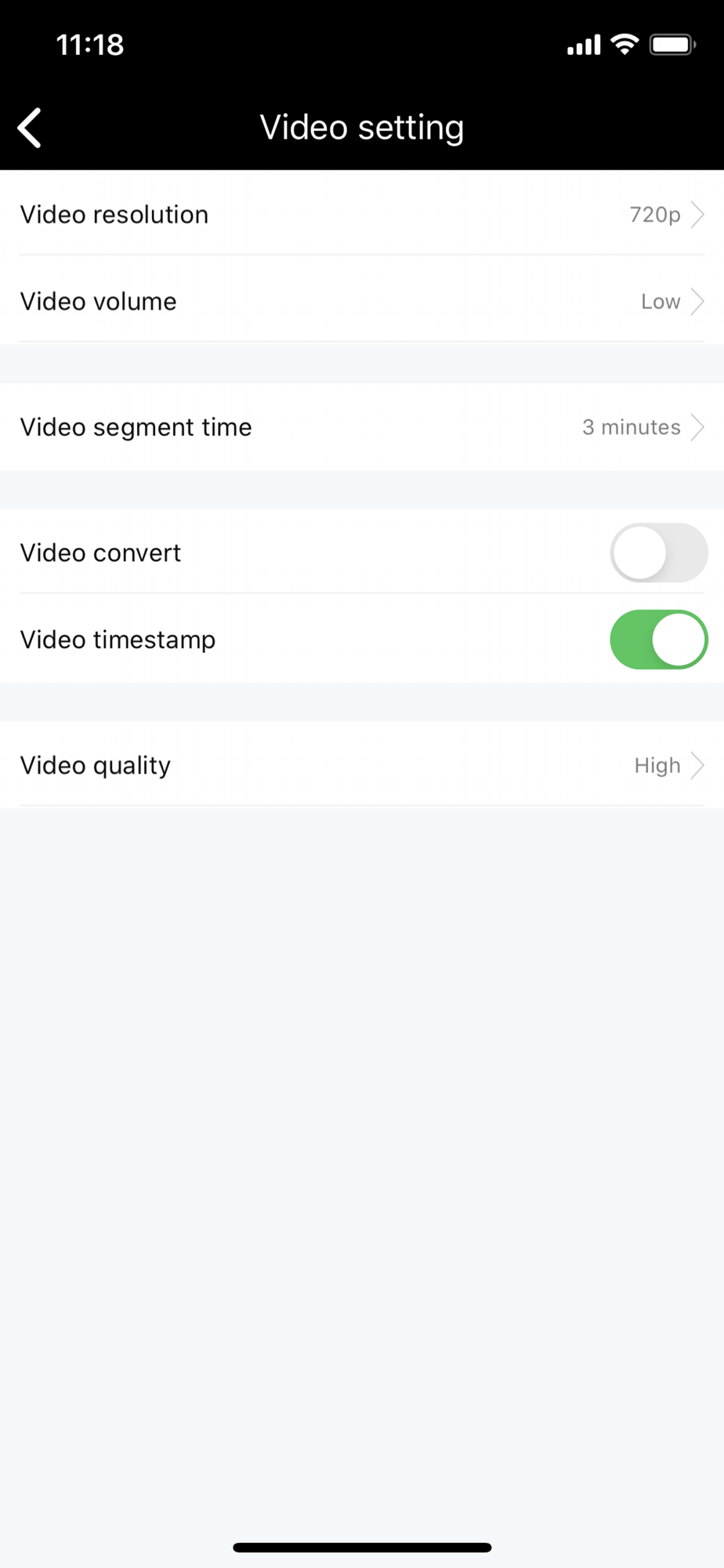Select the Low volume value
This screenshot has height=1568, width=724.
(661, 302)
